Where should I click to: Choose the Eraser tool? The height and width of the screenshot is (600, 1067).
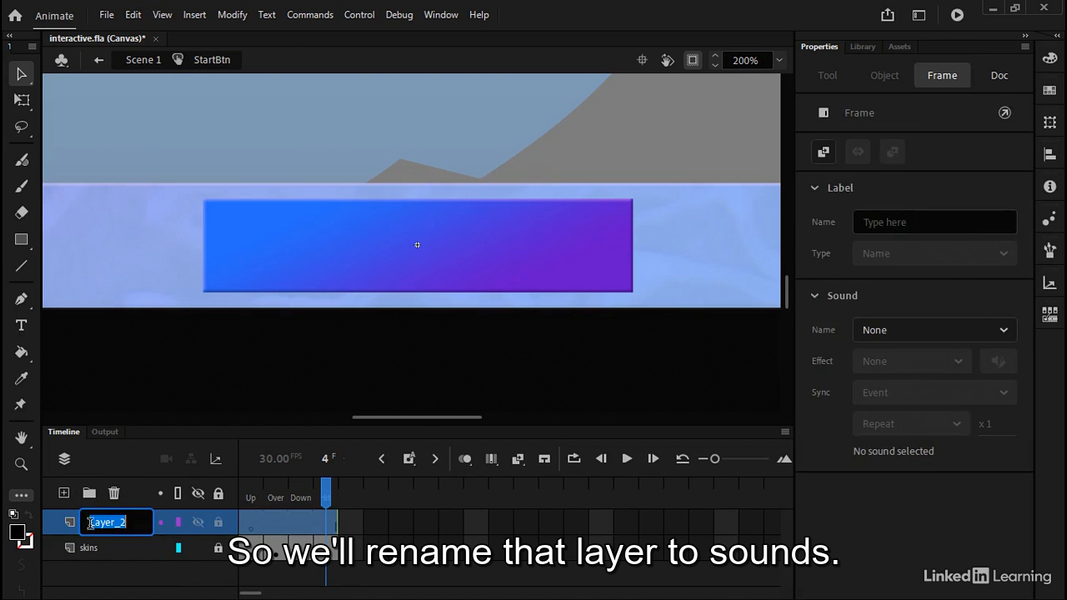coord(21,213)
